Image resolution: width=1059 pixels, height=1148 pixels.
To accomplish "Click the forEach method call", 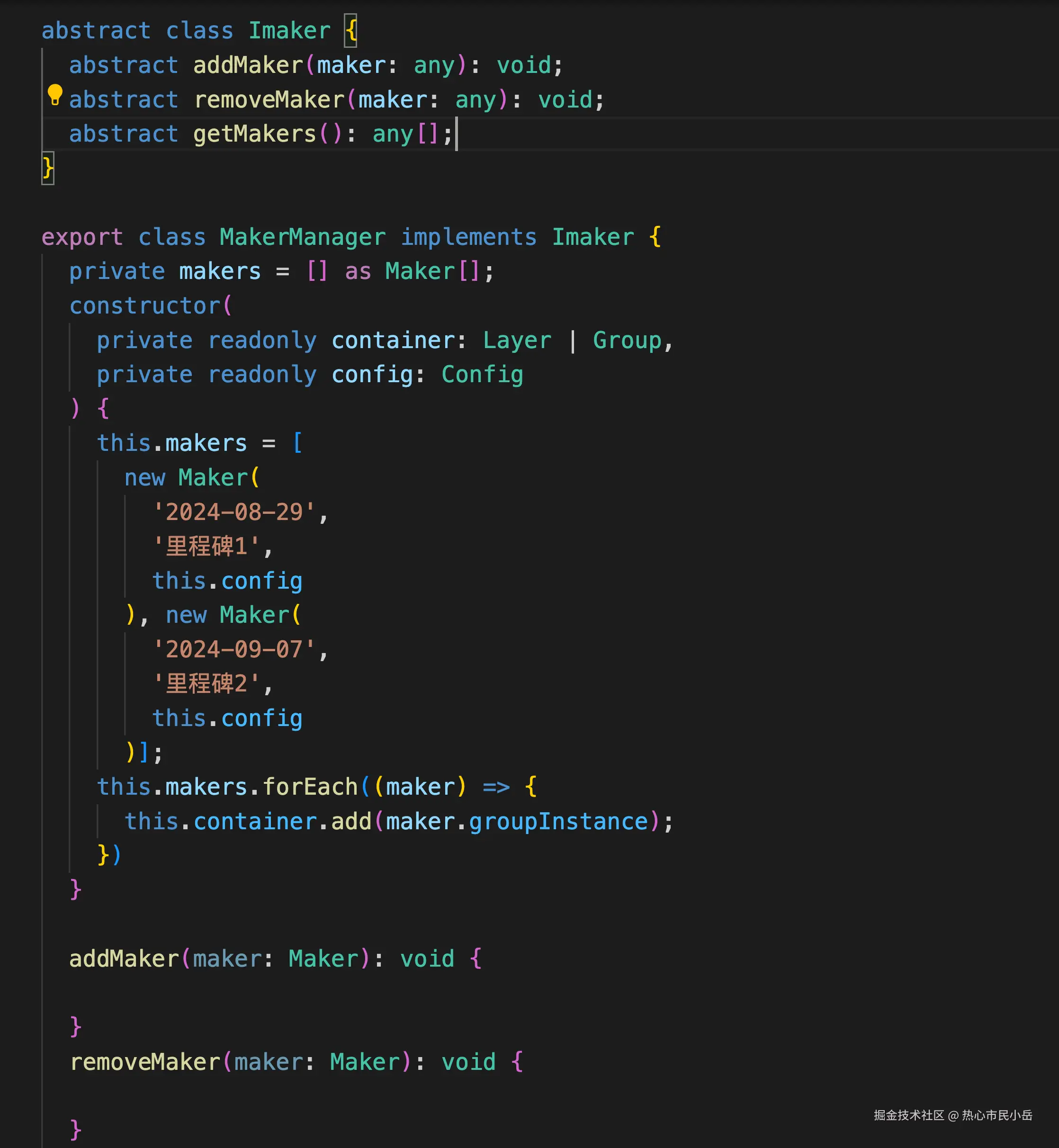I will (310, 787).
